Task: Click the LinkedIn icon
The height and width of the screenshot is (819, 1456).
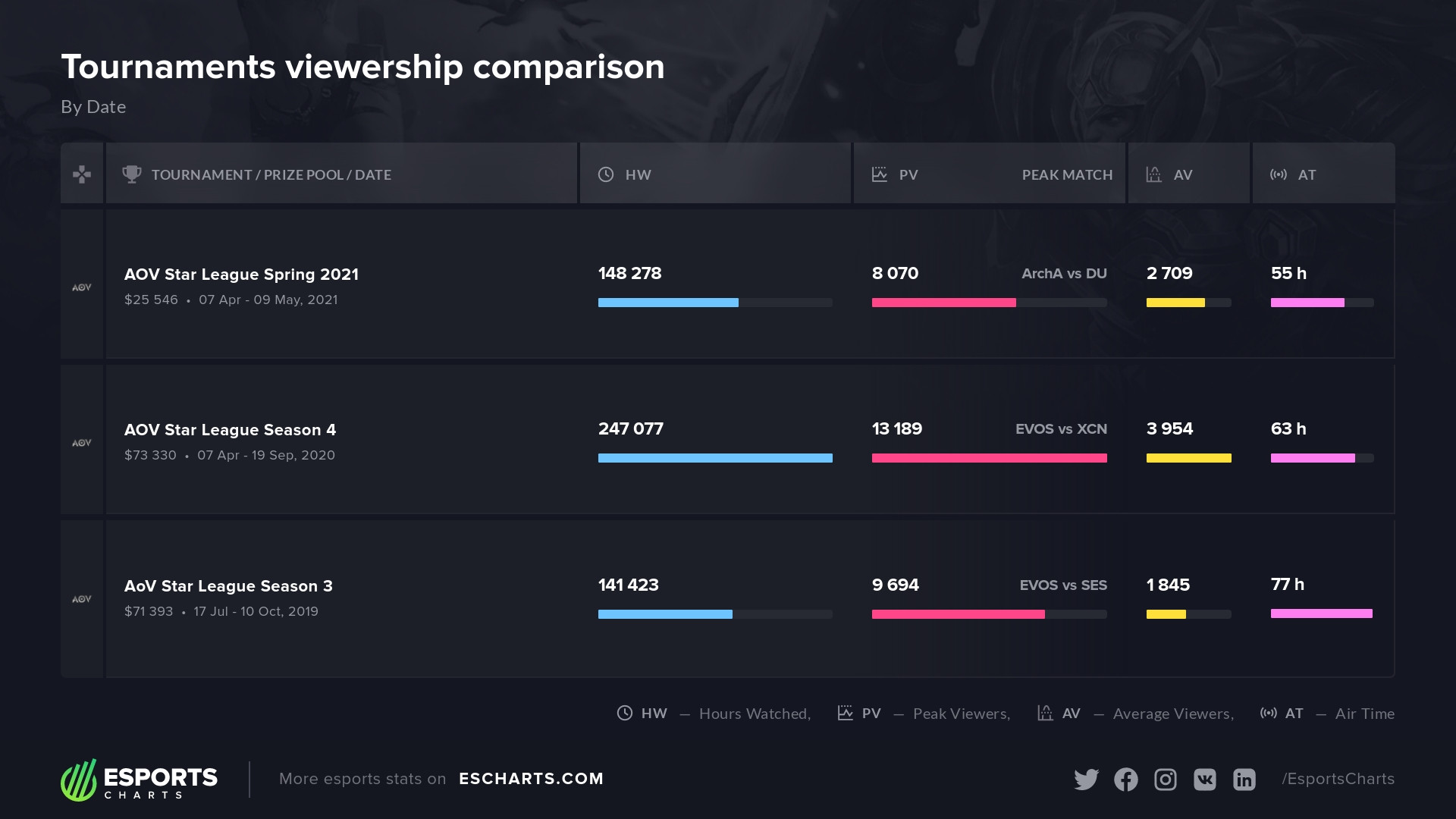Action: click(x=1244, y=780)
